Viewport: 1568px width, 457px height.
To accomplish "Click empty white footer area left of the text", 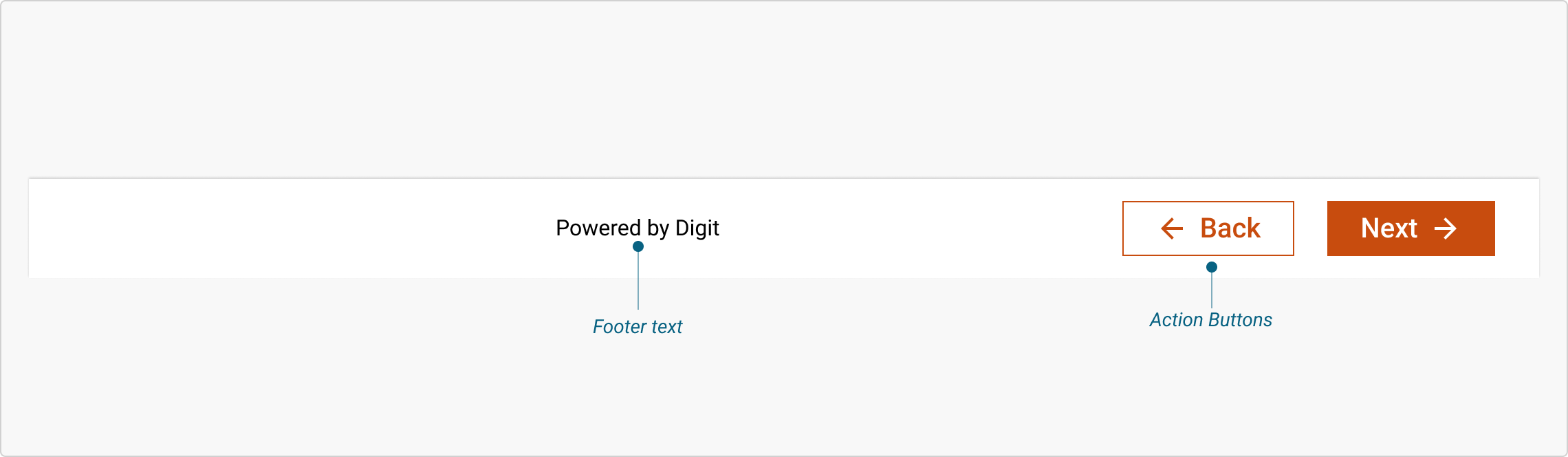I will 275,228.
